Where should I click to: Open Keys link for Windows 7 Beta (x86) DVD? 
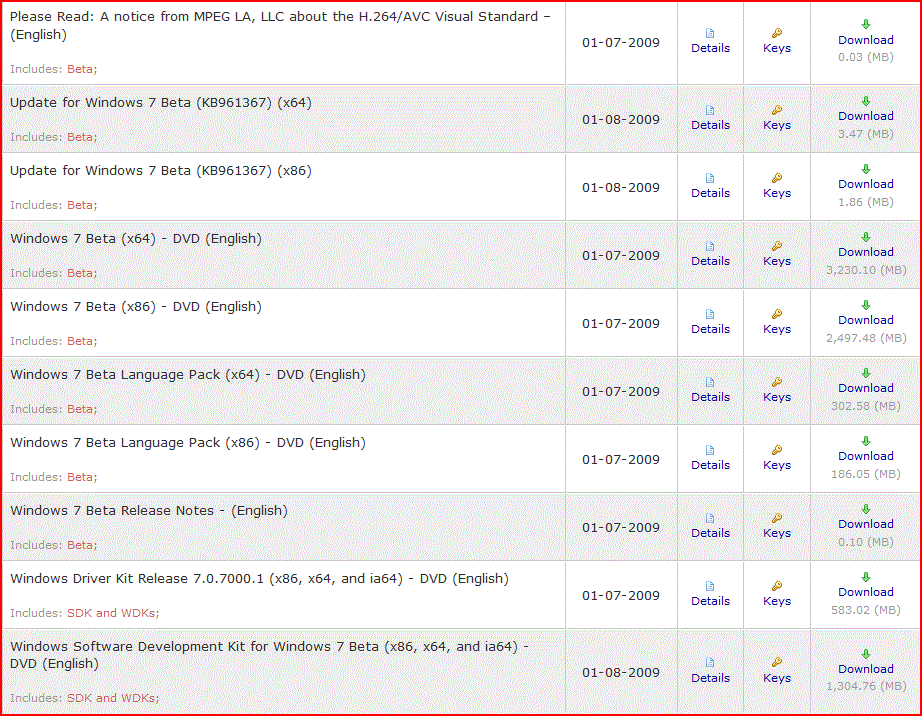click(x=777, y=329)
